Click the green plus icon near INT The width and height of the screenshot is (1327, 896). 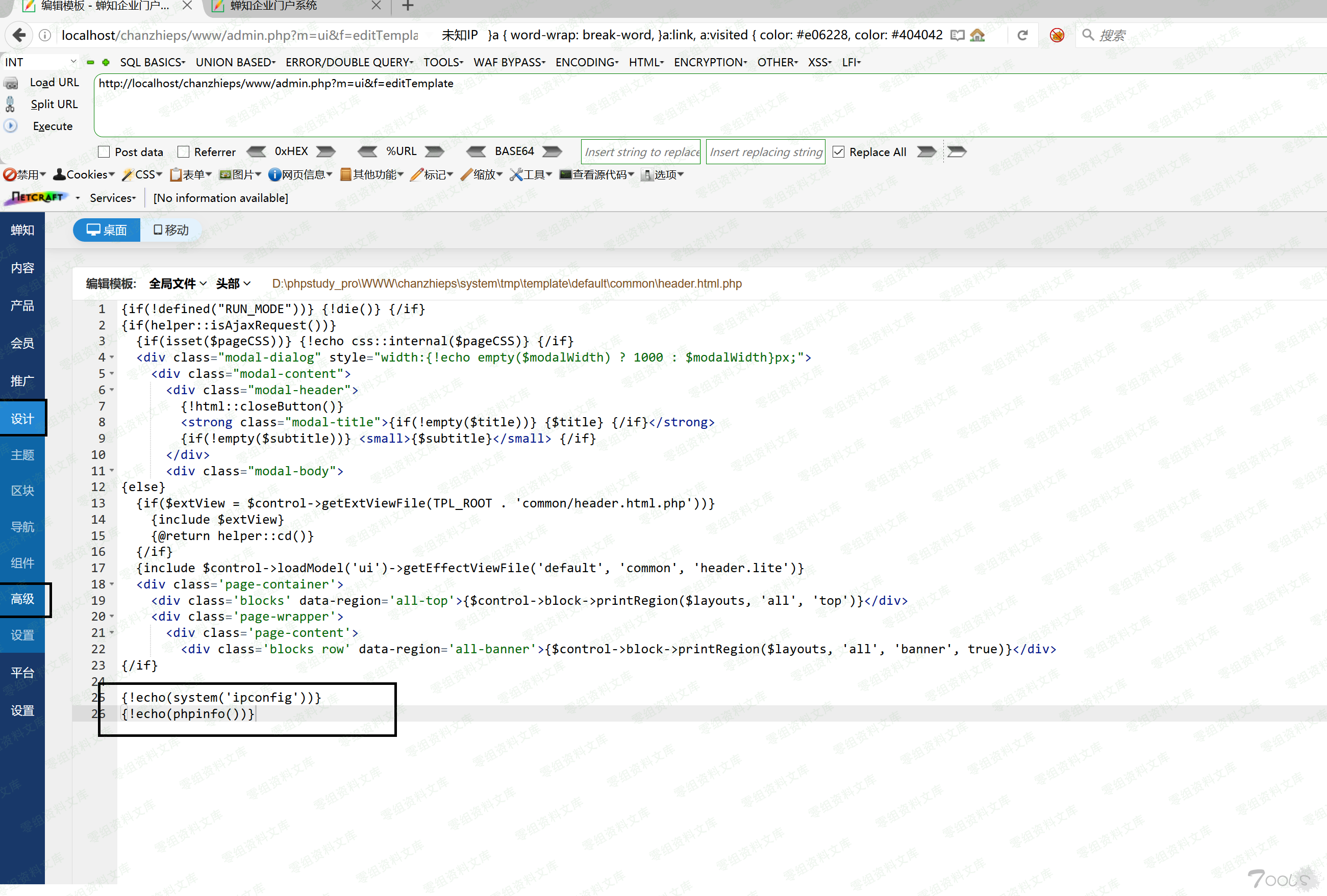click(x=106, y=62)
